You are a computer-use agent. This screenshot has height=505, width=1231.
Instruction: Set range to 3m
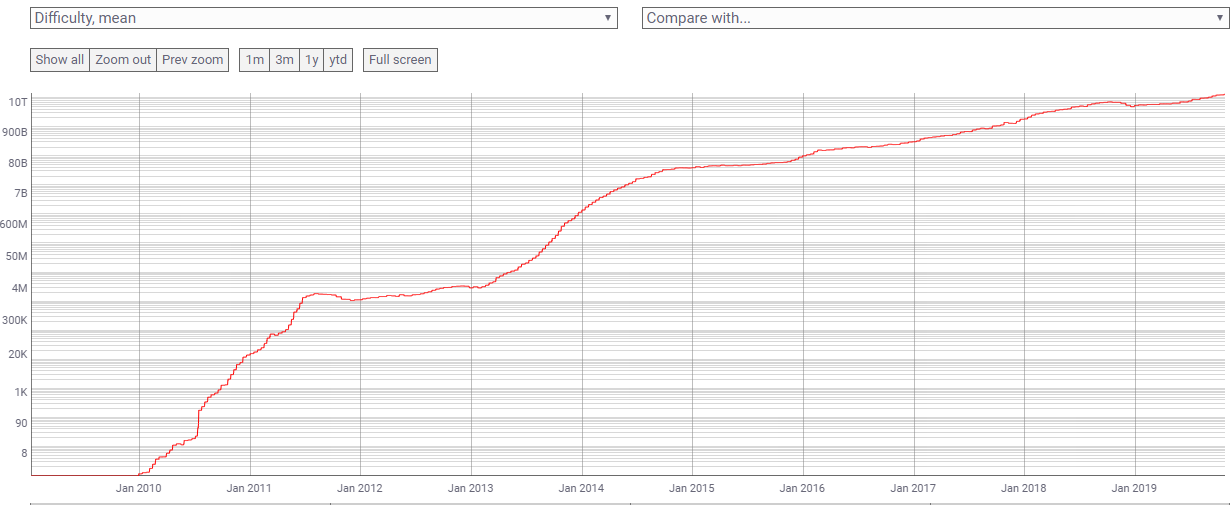(x=285, y=60)
